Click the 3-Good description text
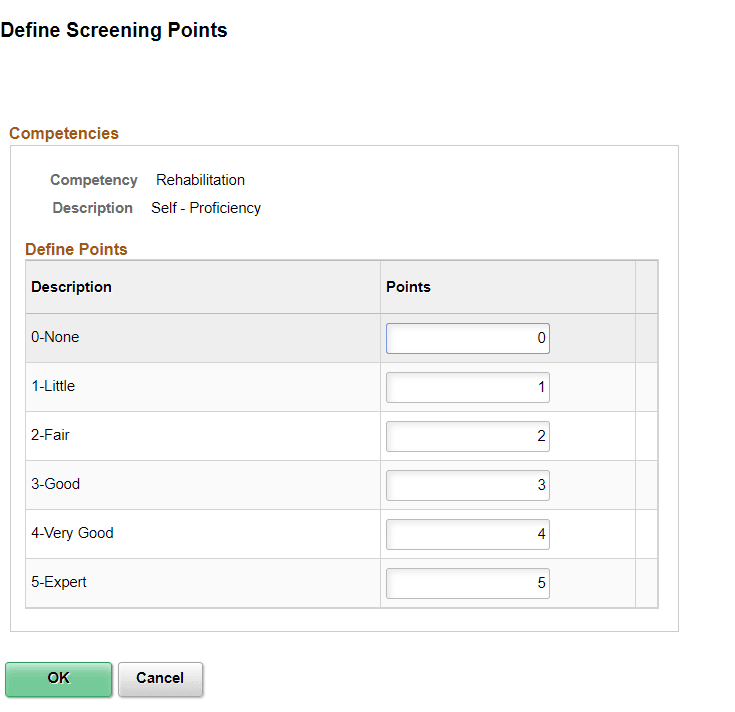 tap(55, 484)
